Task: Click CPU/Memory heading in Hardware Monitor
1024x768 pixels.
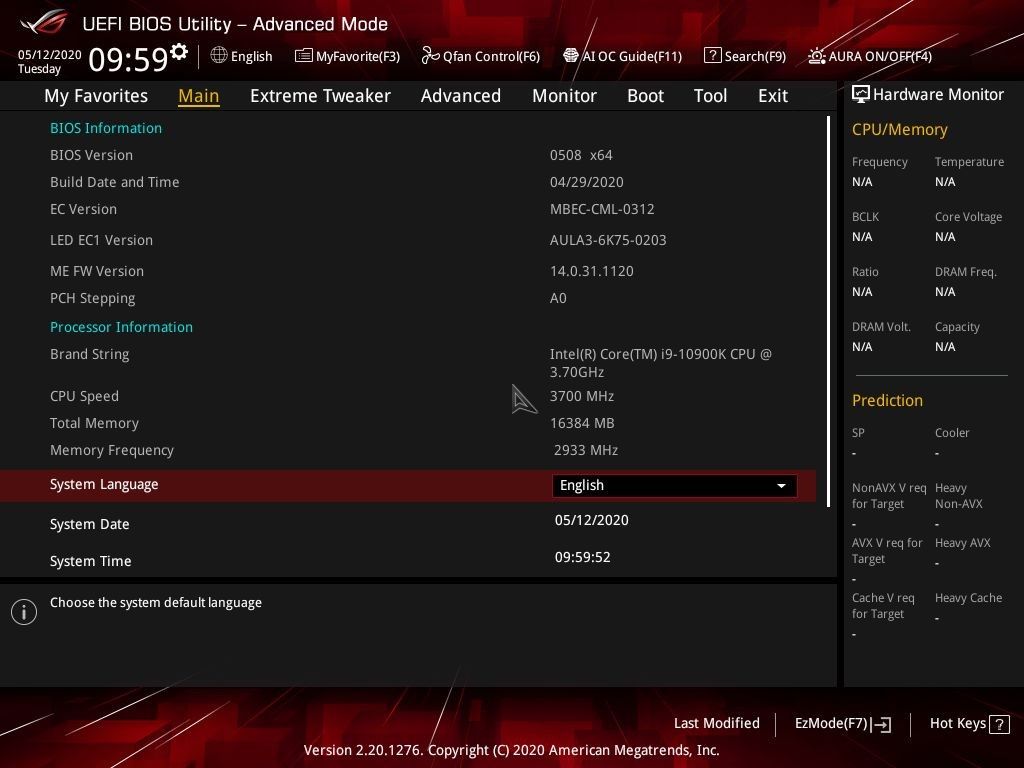Action: (x=899, y=130)
